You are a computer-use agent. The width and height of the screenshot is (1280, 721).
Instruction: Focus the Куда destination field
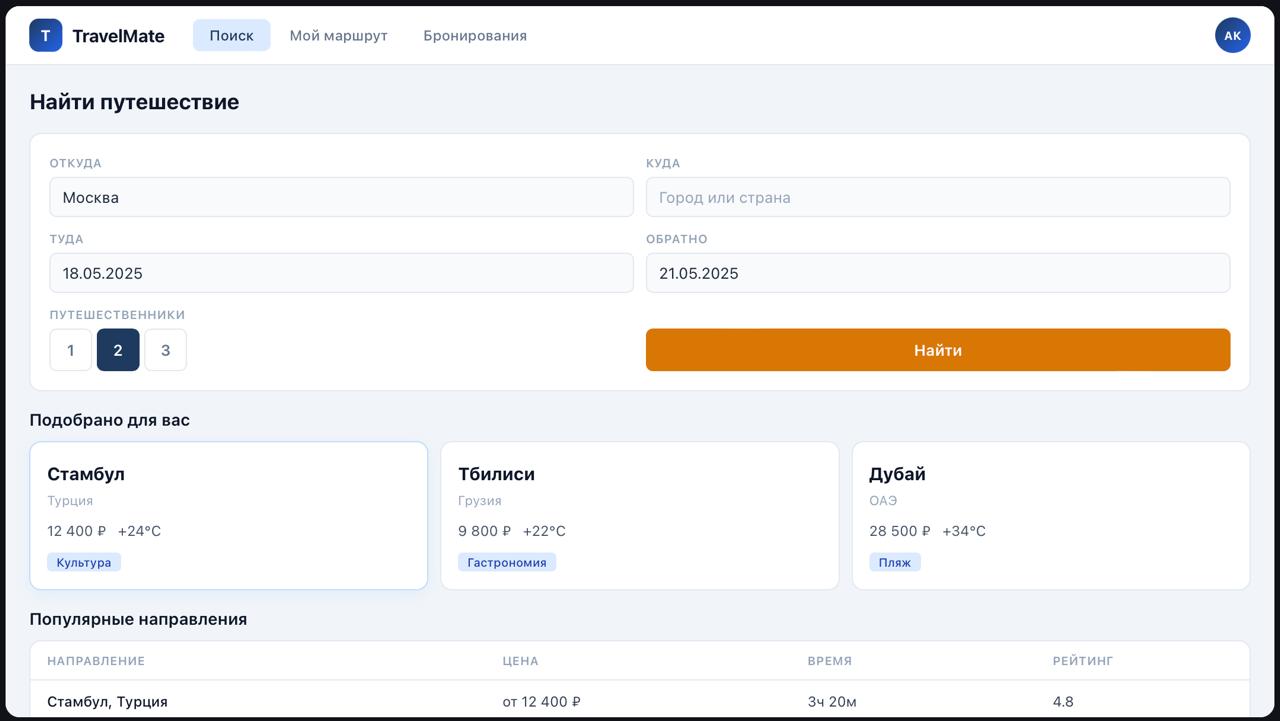[x=937, y=197]
